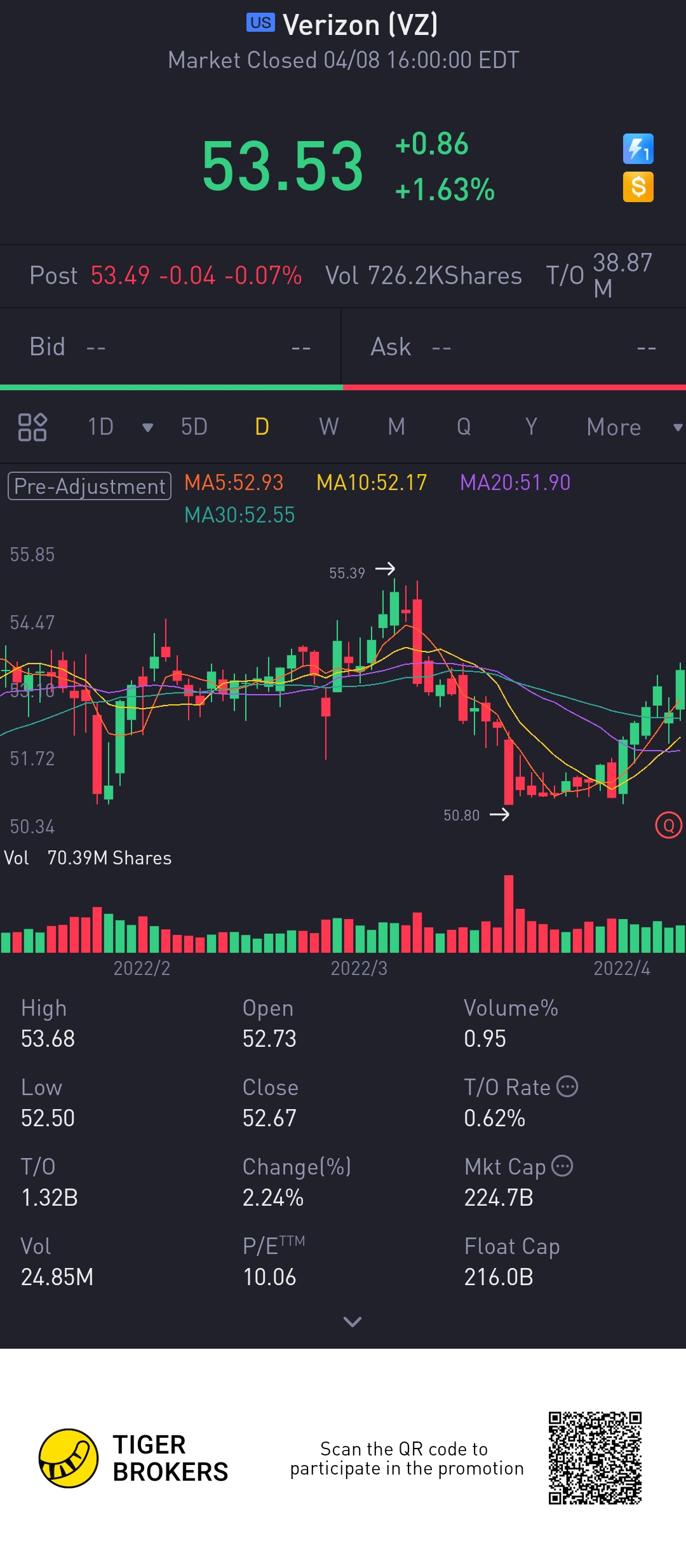Image resolution: width=686 pixels, height=1568 pixels.
Task: Tap the promotion QR code
Action: coord(595,1458)
